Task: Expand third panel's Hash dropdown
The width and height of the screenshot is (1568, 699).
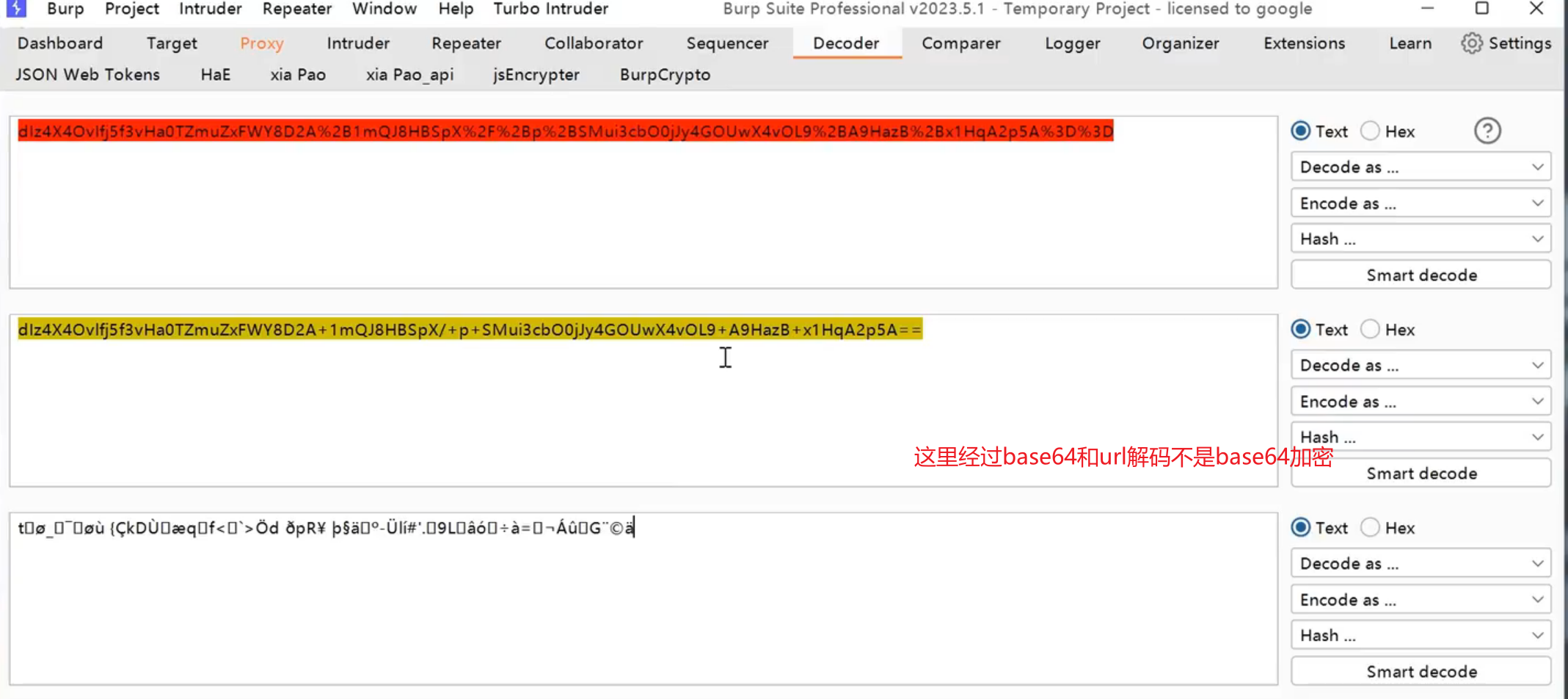Action: pos(1421,635)
